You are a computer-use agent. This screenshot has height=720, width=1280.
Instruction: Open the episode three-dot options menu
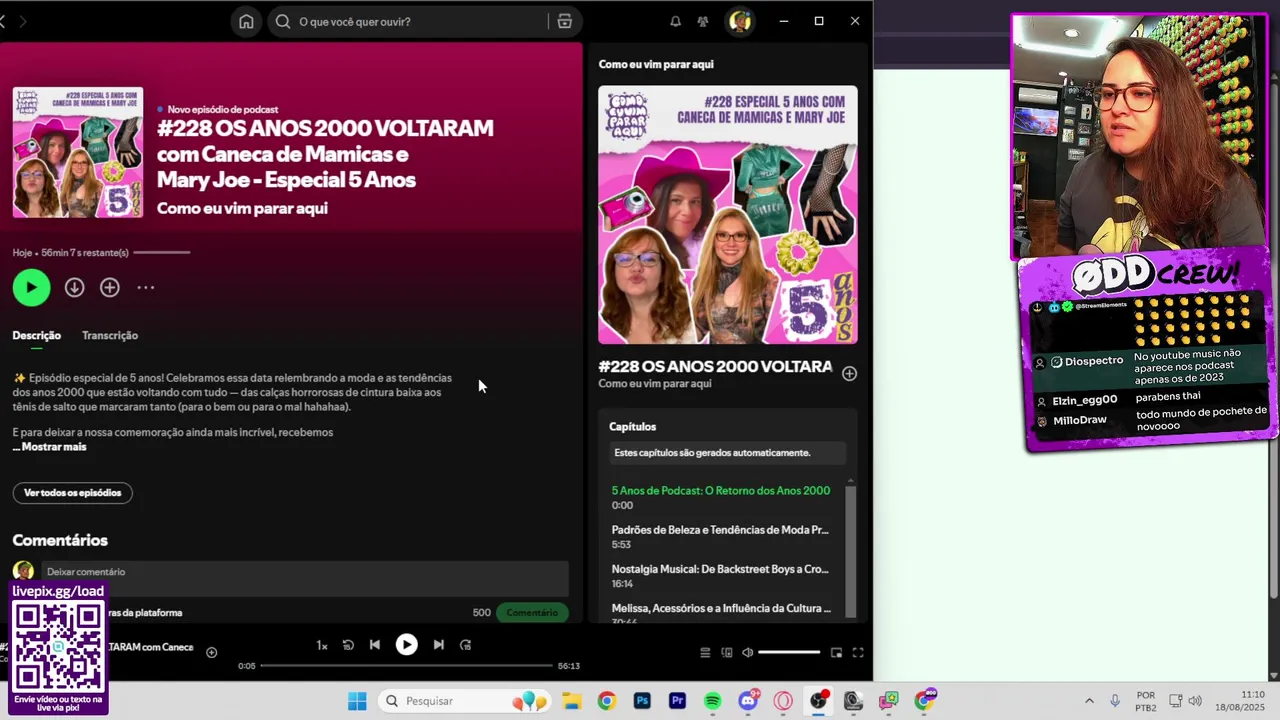click(x=146, y=287)
